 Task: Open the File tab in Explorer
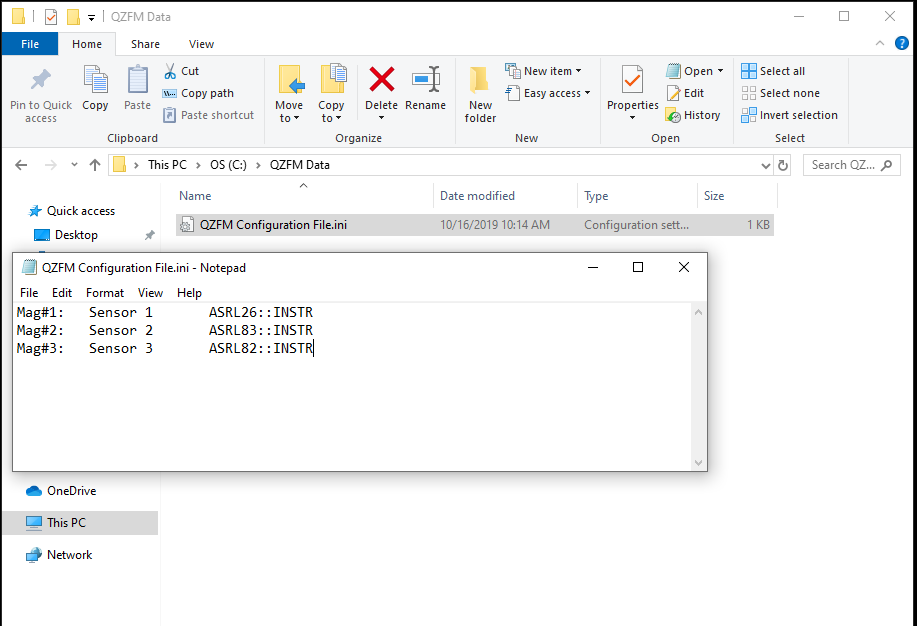click(x=30, y=44)
